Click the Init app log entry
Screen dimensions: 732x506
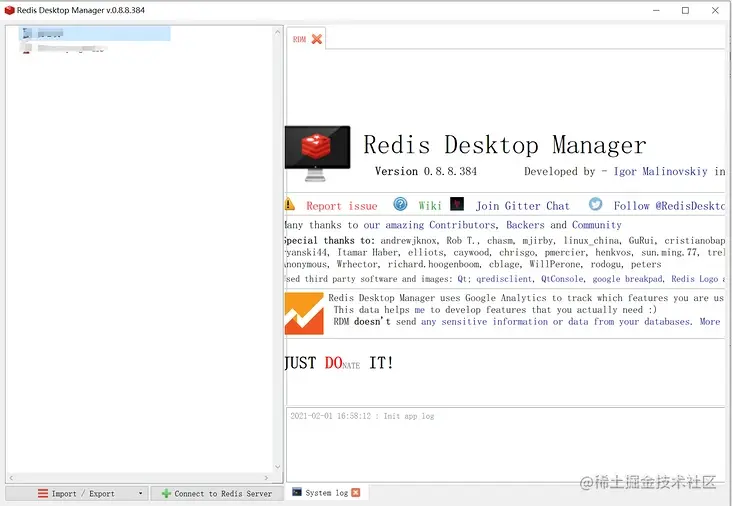[362, 416]
